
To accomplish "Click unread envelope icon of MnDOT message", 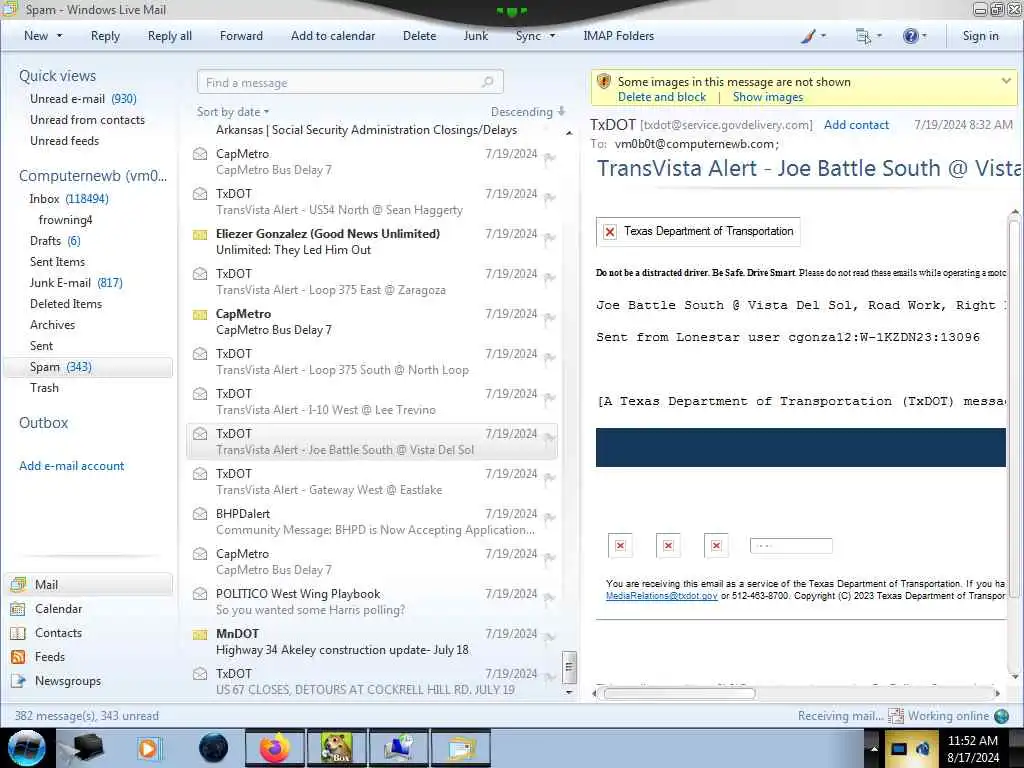I will pos(200,634).
